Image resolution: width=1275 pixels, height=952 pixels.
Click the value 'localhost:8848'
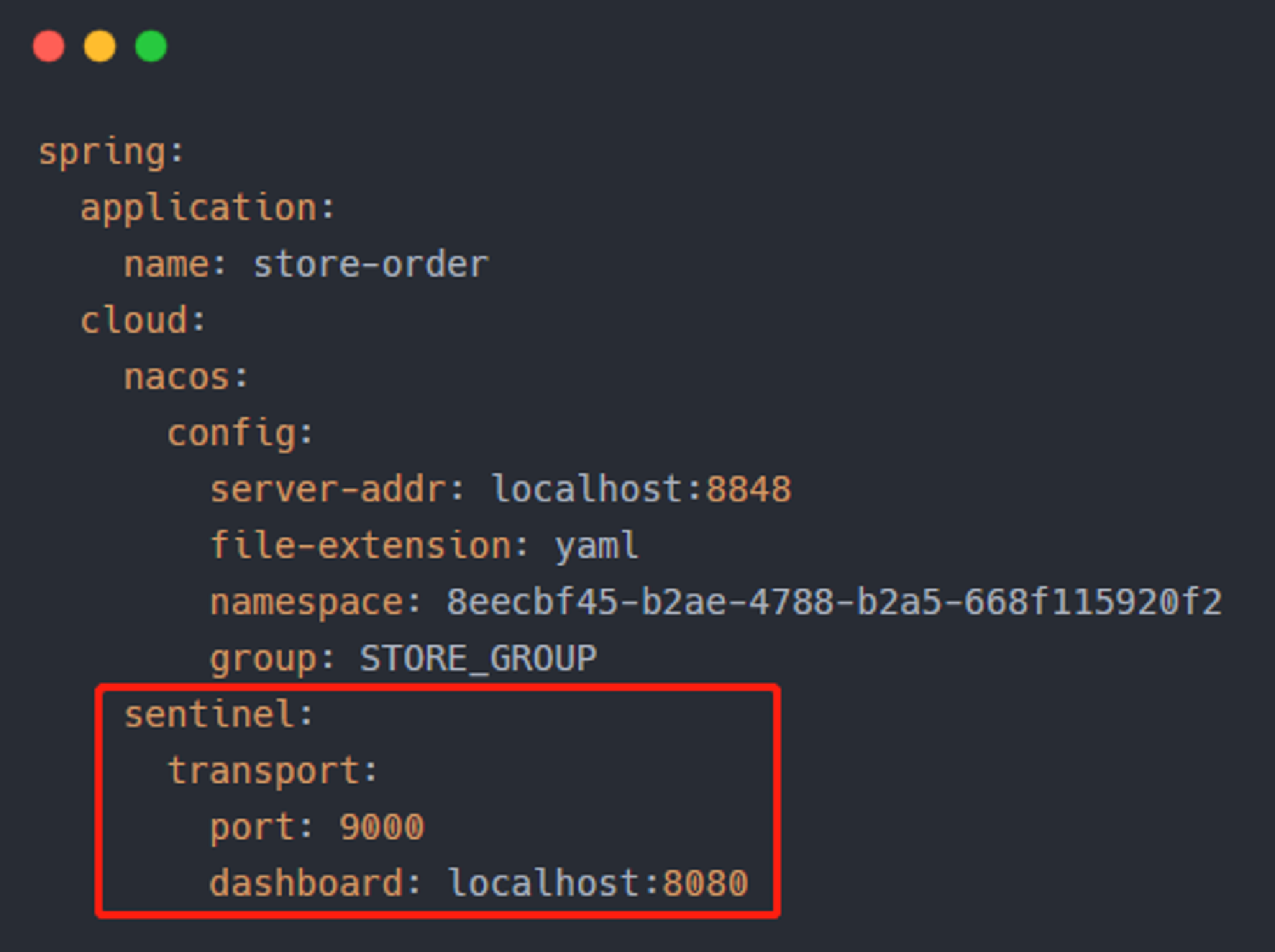pyautogui.click(x=641, y=489)
